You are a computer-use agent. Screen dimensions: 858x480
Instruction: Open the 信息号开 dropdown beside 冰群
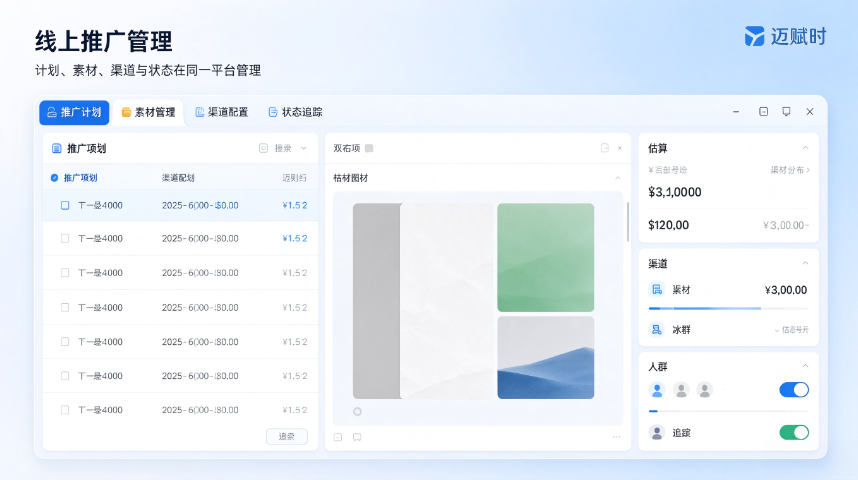click(x=791, y=330)
